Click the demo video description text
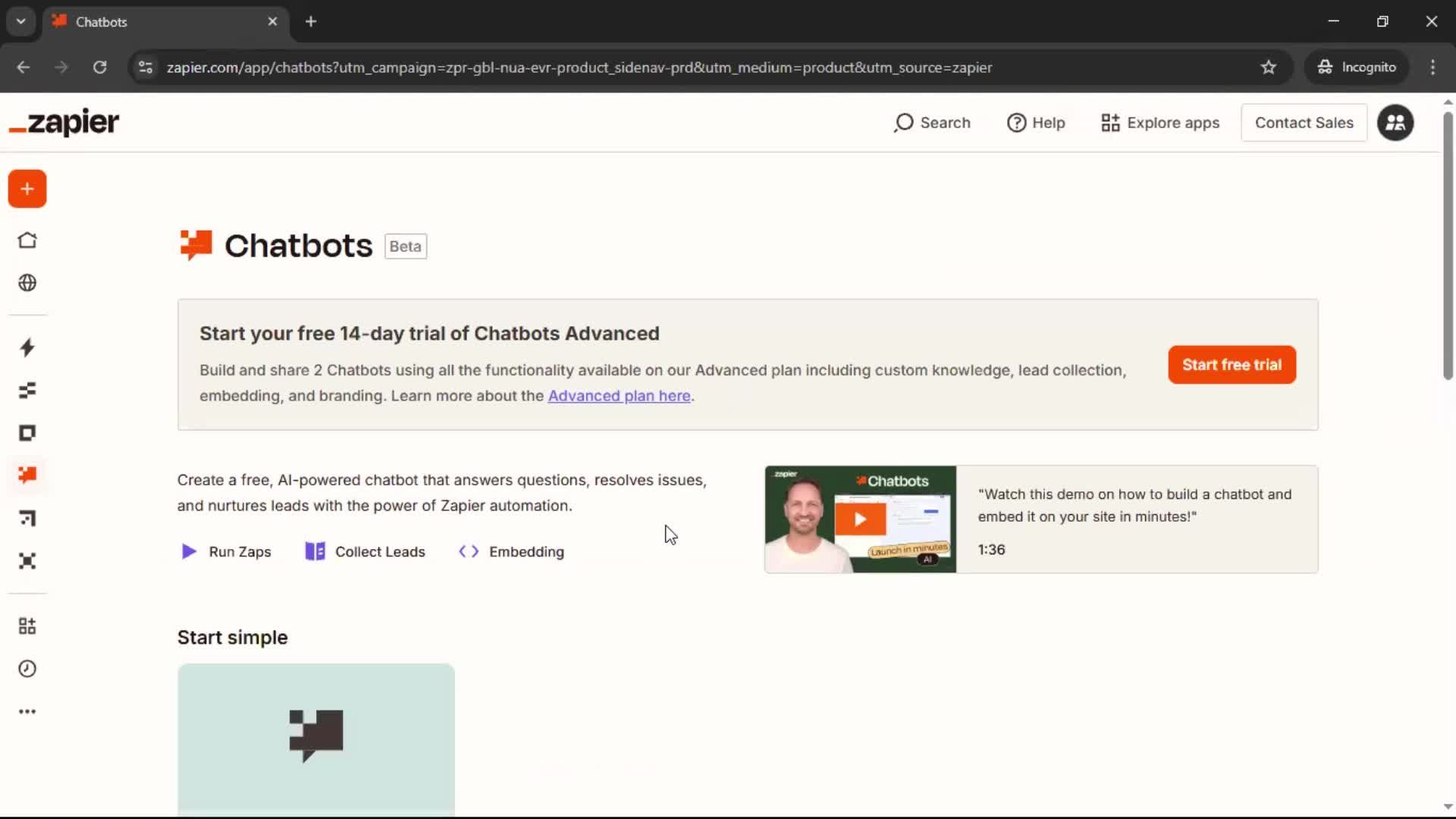This screenshot has width=1456, height=819. click(1134, 505)
